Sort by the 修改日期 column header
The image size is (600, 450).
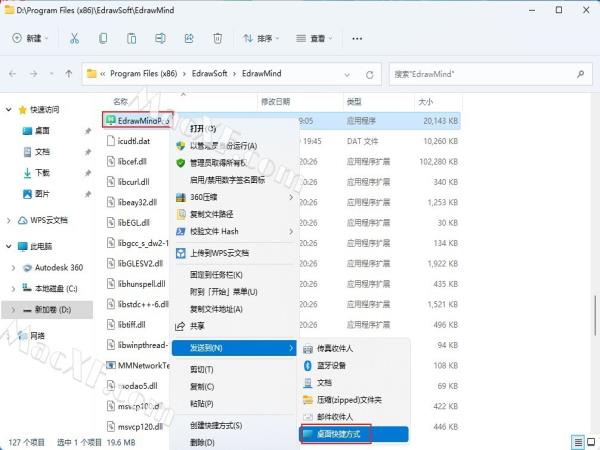(x=275, y=101)
